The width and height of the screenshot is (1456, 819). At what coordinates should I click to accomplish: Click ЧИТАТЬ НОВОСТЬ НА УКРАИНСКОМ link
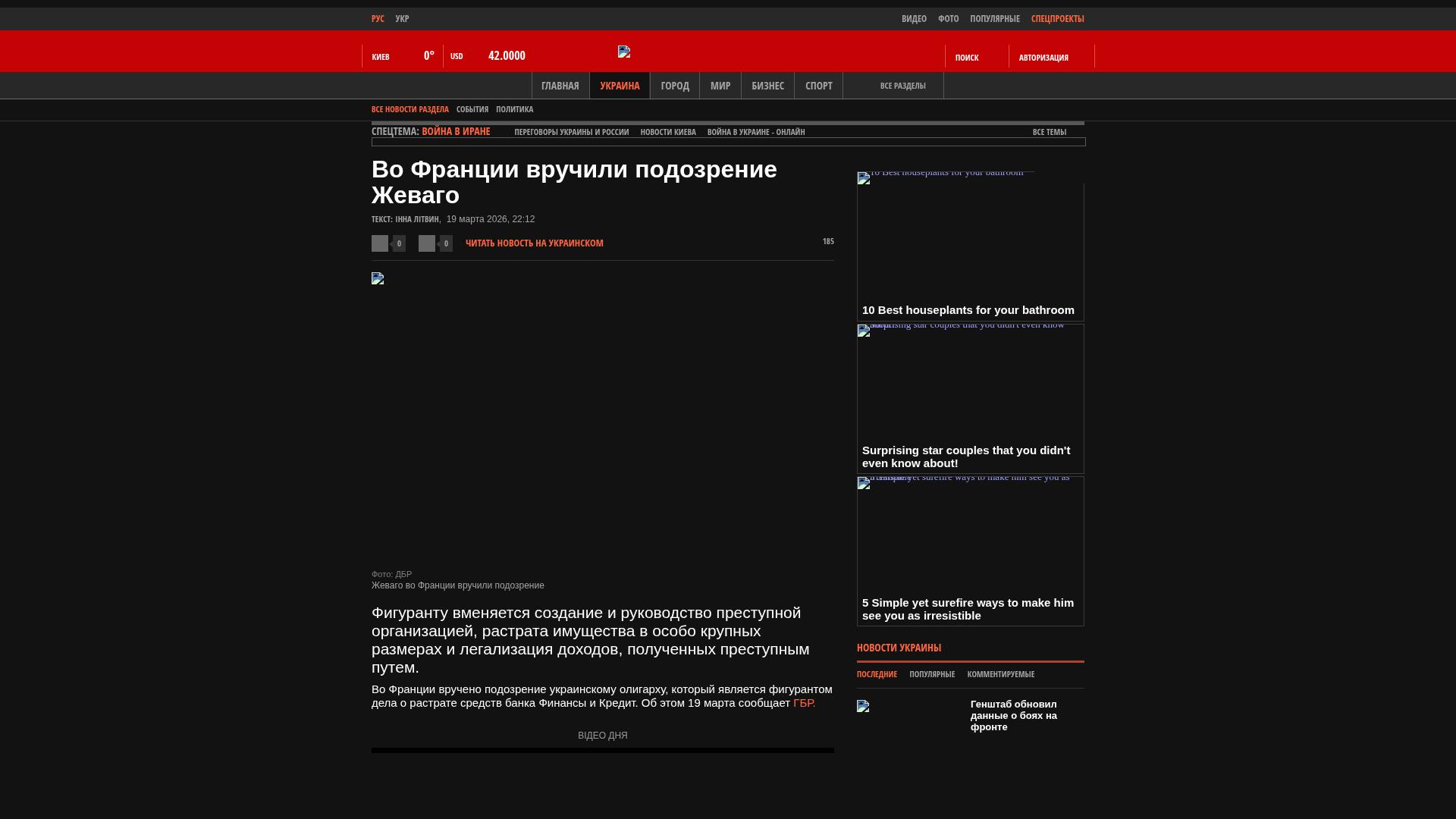tap(534, 243)
